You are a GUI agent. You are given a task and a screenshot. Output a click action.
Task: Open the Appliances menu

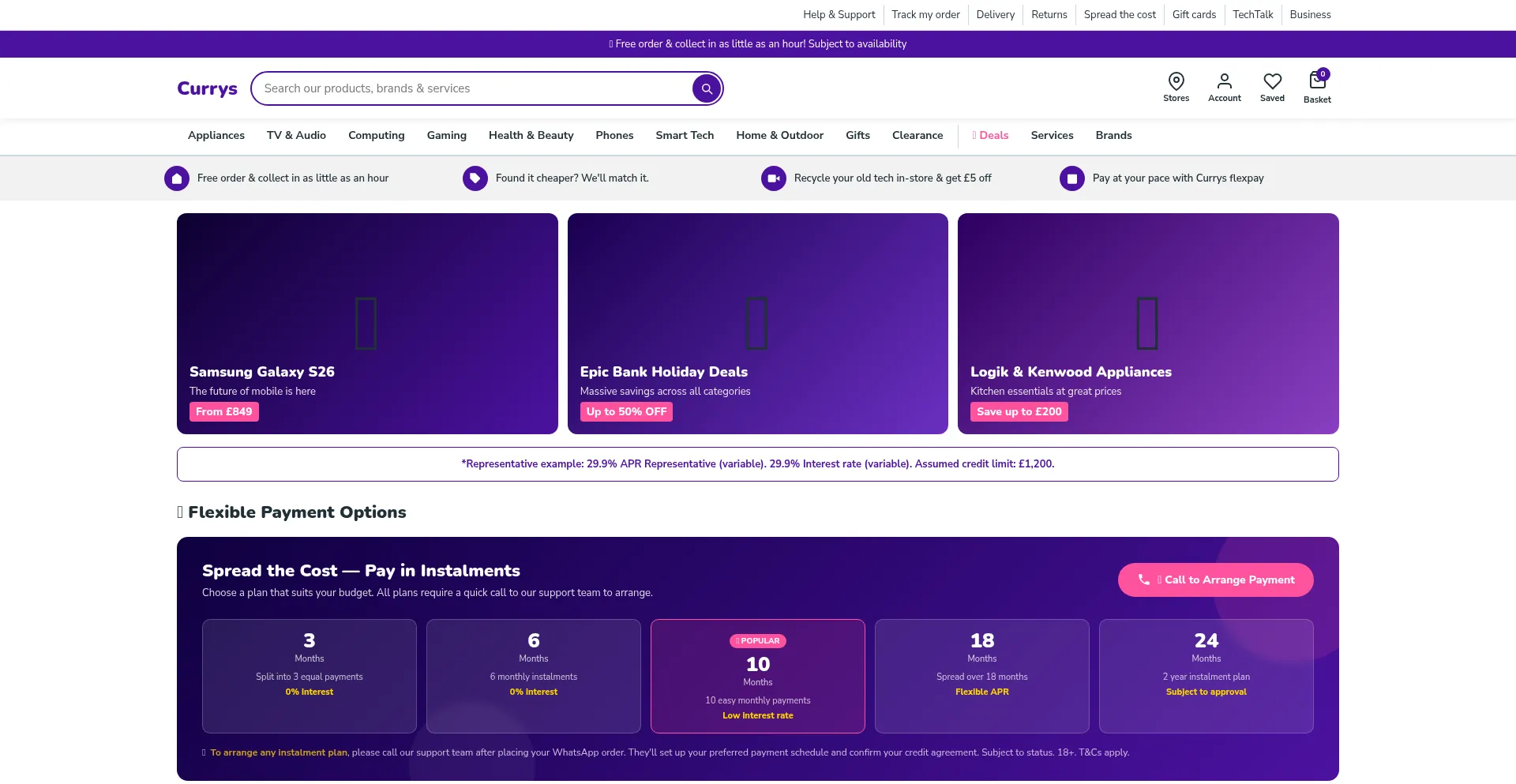point(216,136)
